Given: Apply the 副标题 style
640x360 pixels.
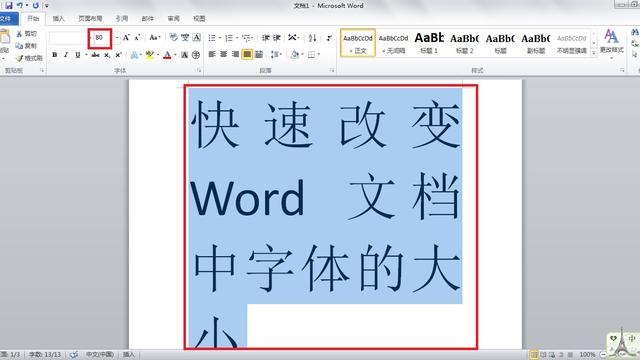Looking at the screenshot, I should tap(536, 43).
